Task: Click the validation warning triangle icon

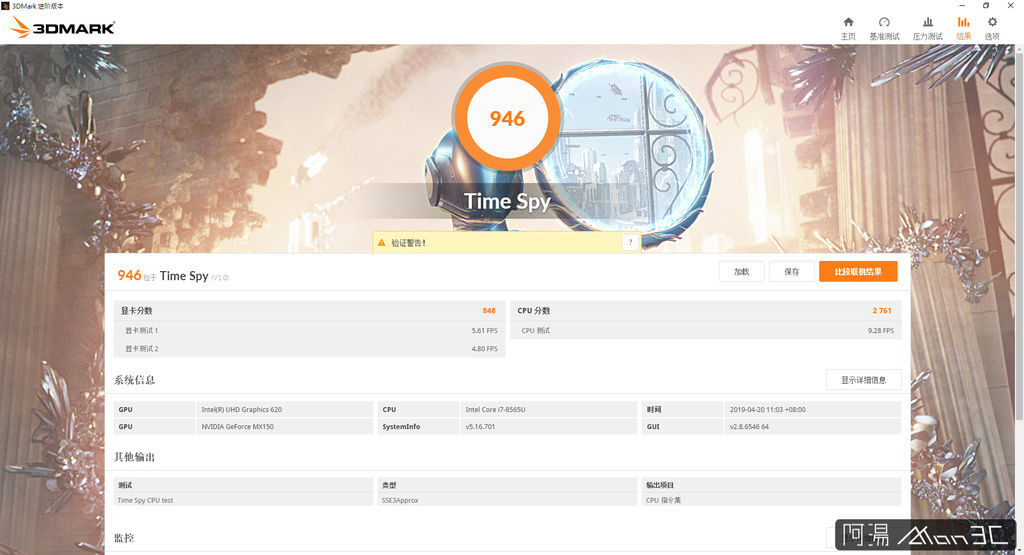Action: 381,243
